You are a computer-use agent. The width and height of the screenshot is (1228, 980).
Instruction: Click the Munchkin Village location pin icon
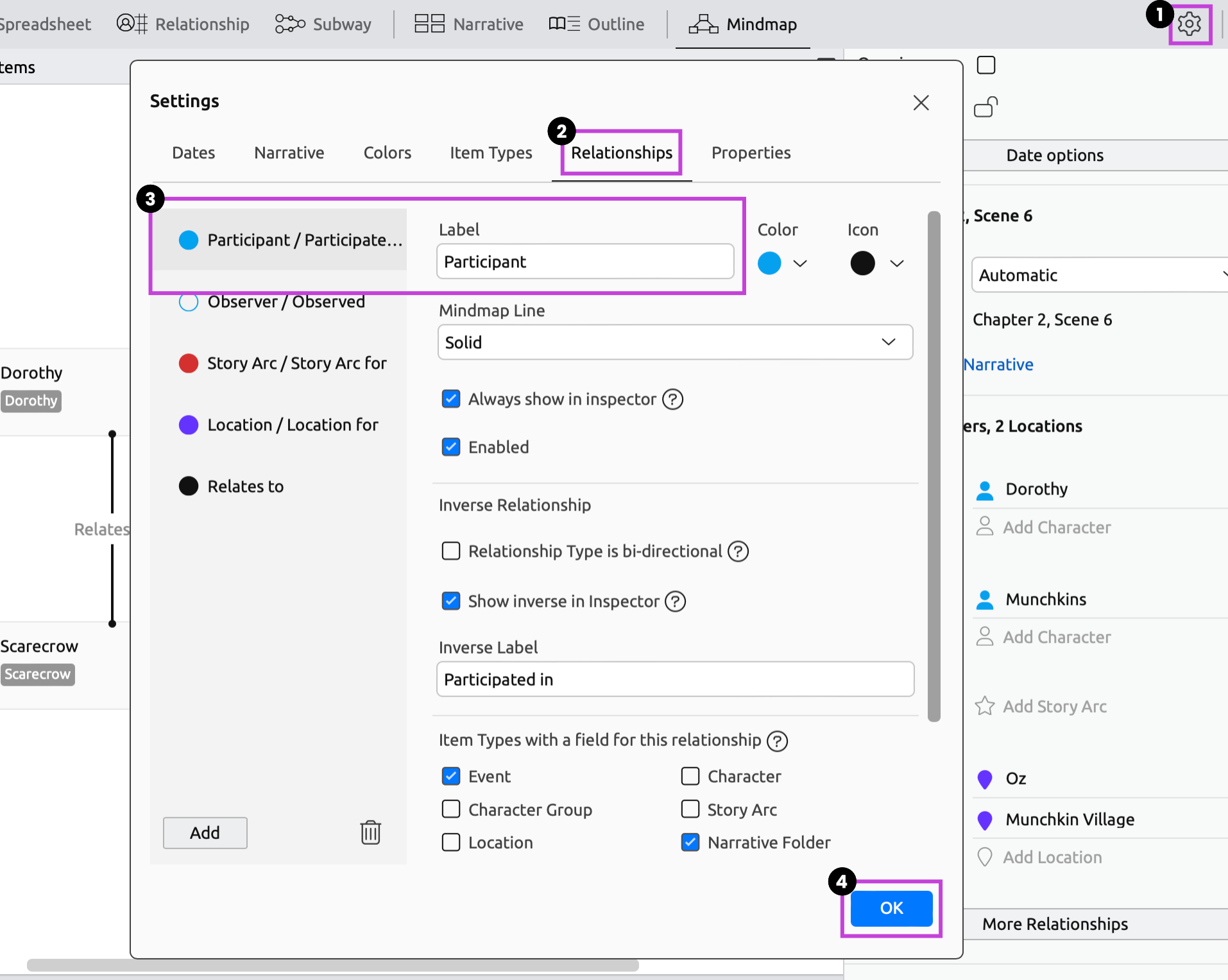click(985, 820)
